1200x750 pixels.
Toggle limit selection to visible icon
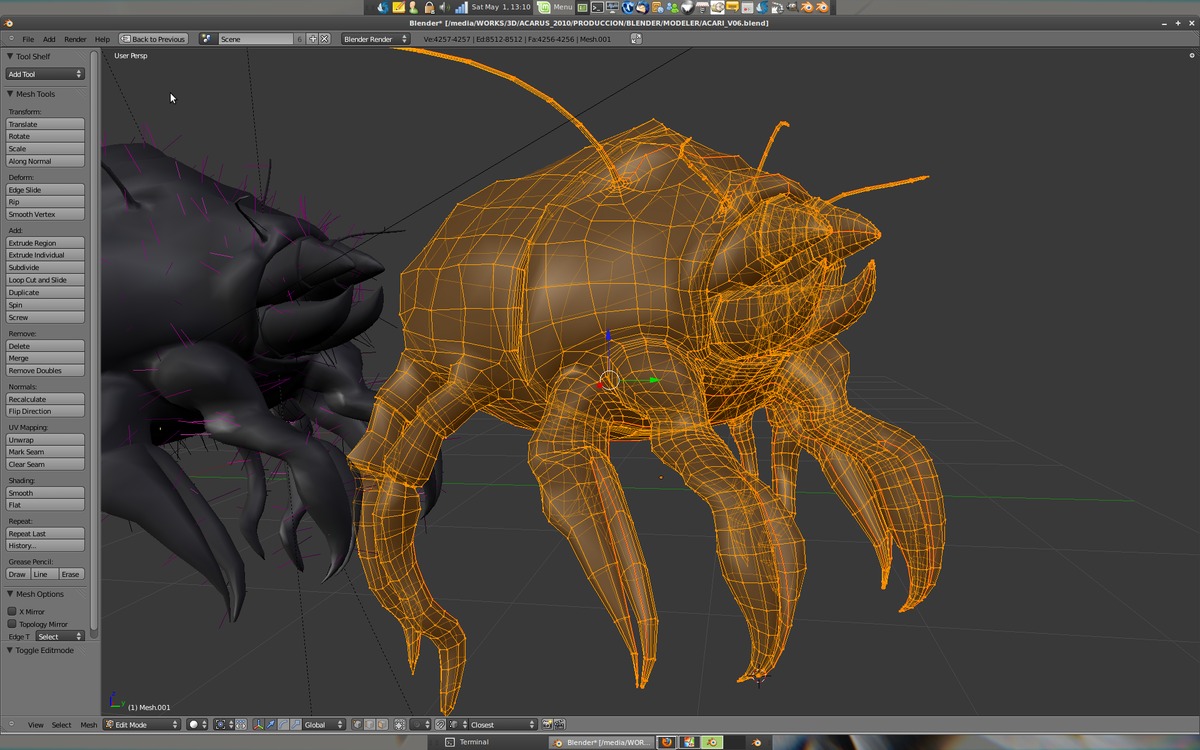click(398, 724)
